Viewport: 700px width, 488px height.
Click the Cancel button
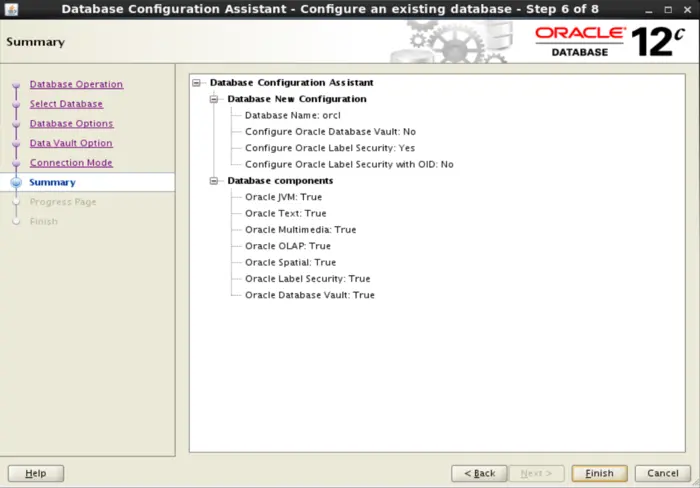663,473
